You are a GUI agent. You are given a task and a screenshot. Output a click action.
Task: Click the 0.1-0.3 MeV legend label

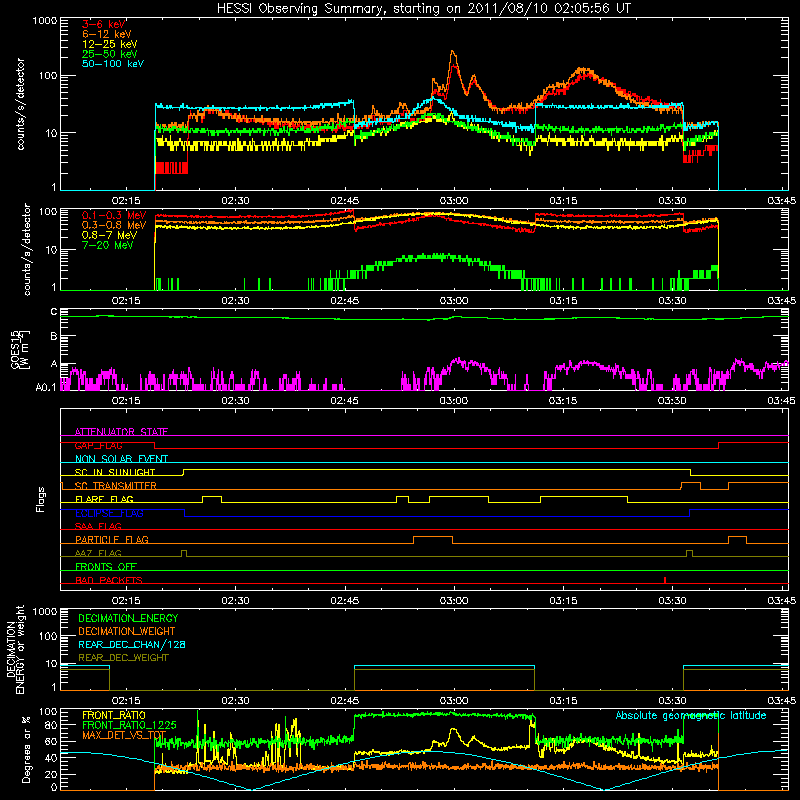coord(114,215)
